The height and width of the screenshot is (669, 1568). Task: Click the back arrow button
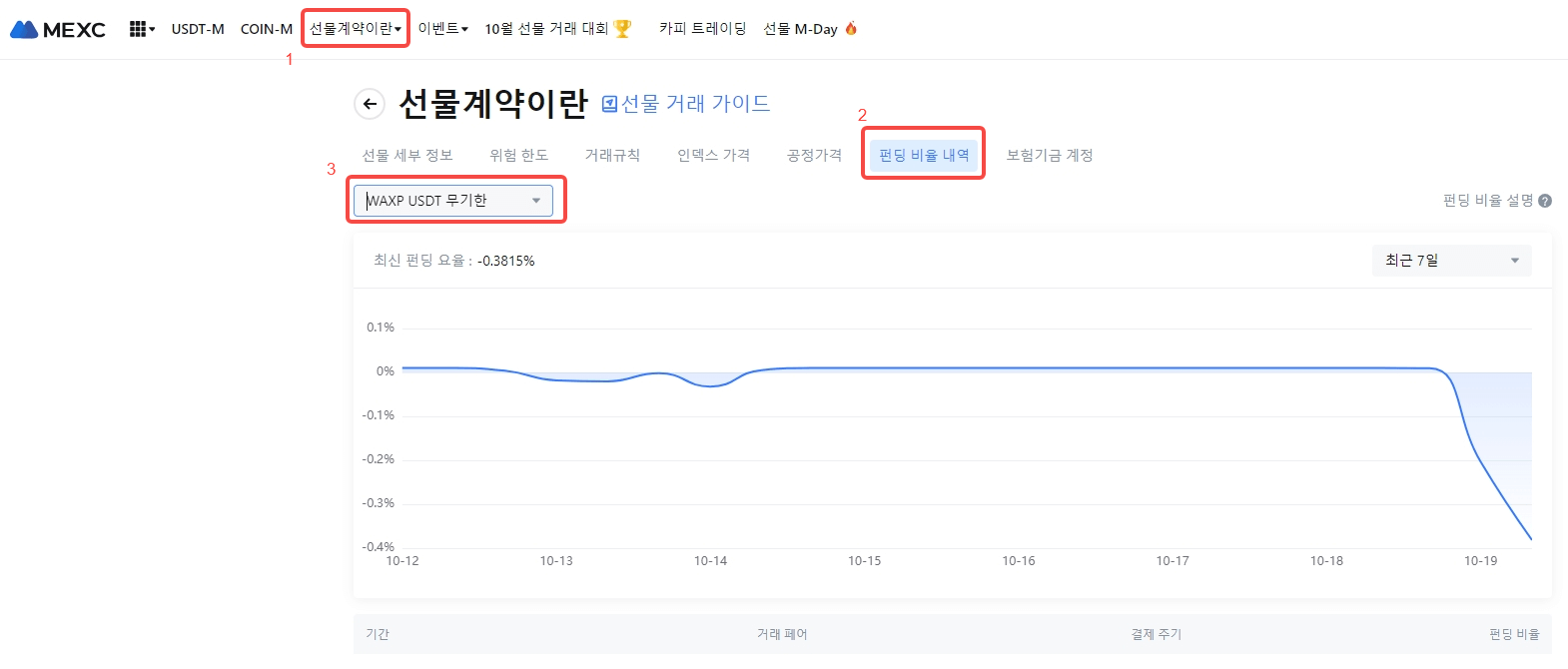point(370,104)
